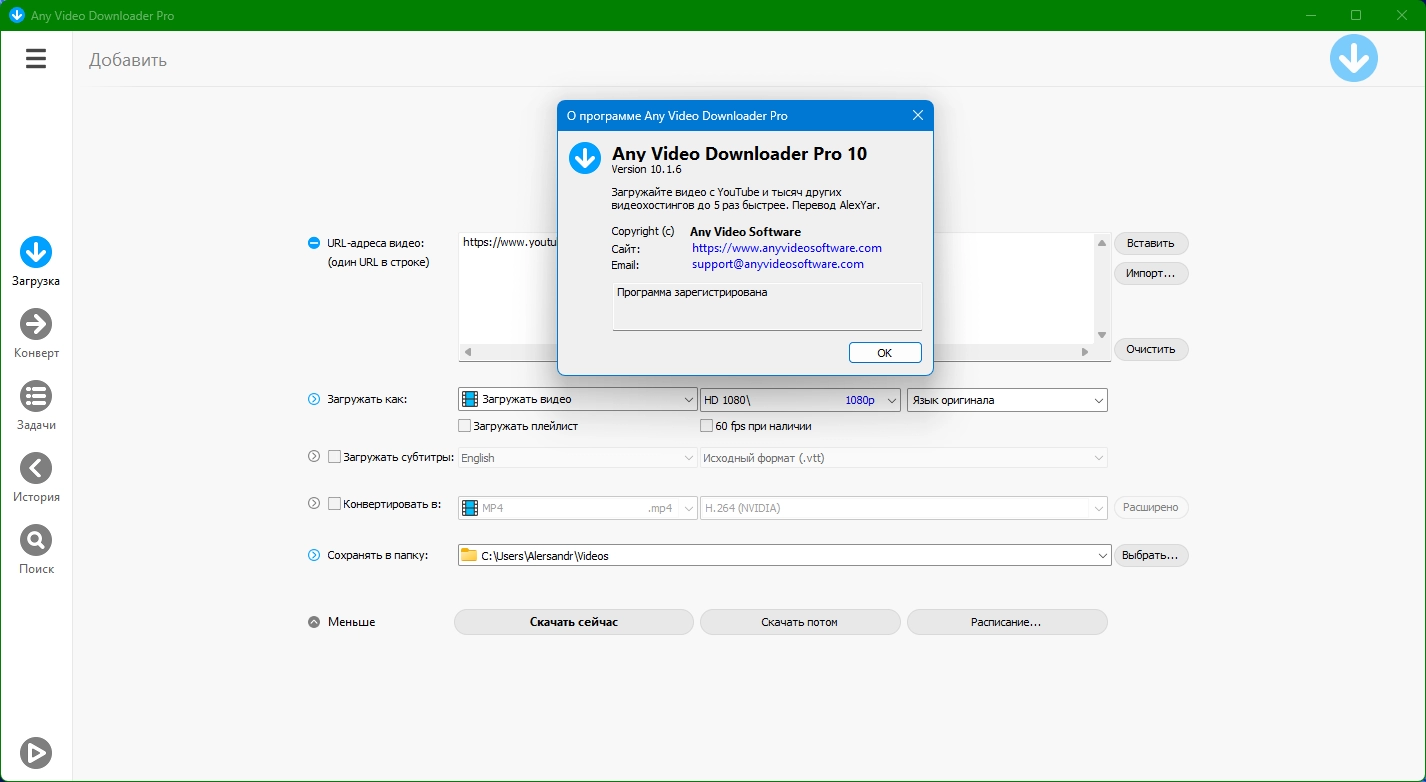This screenshot has width=1426, height=782.
Task: Open the Язык оригинала dropdown
Action: point(1007,400)
